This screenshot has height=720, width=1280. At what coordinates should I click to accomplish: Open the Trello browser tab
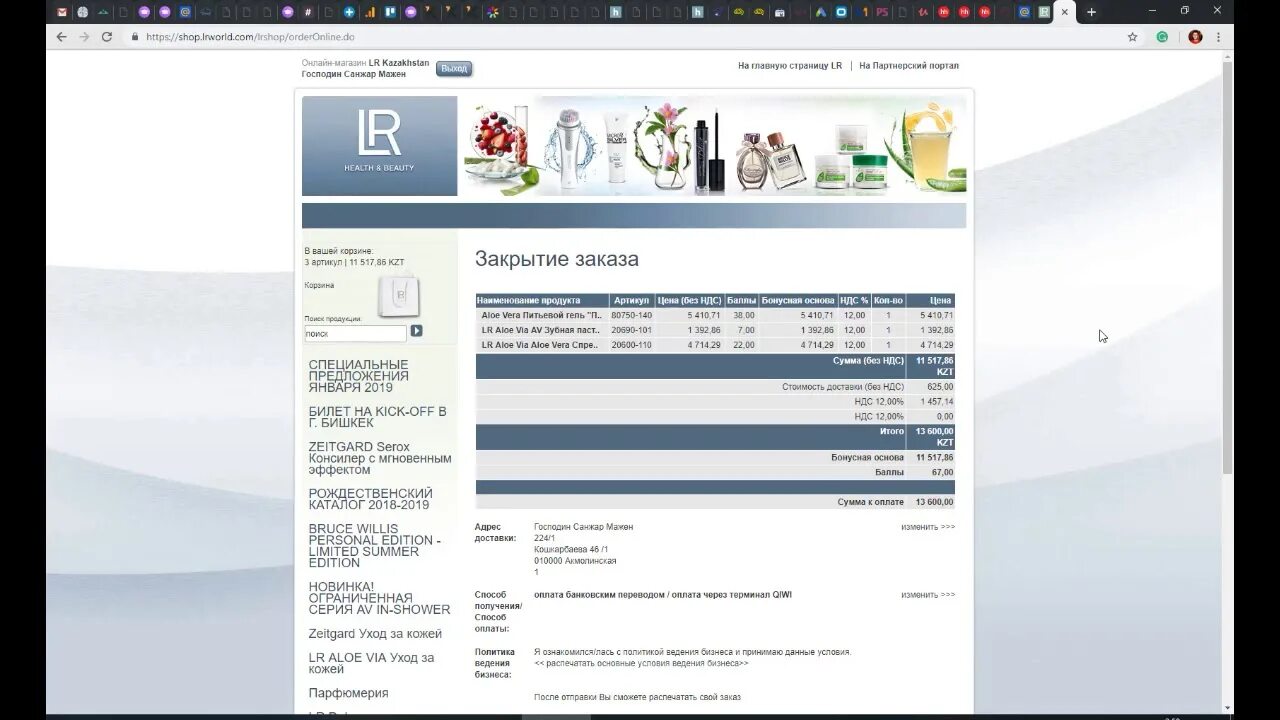pyautogui.click(x=390, y=12)
